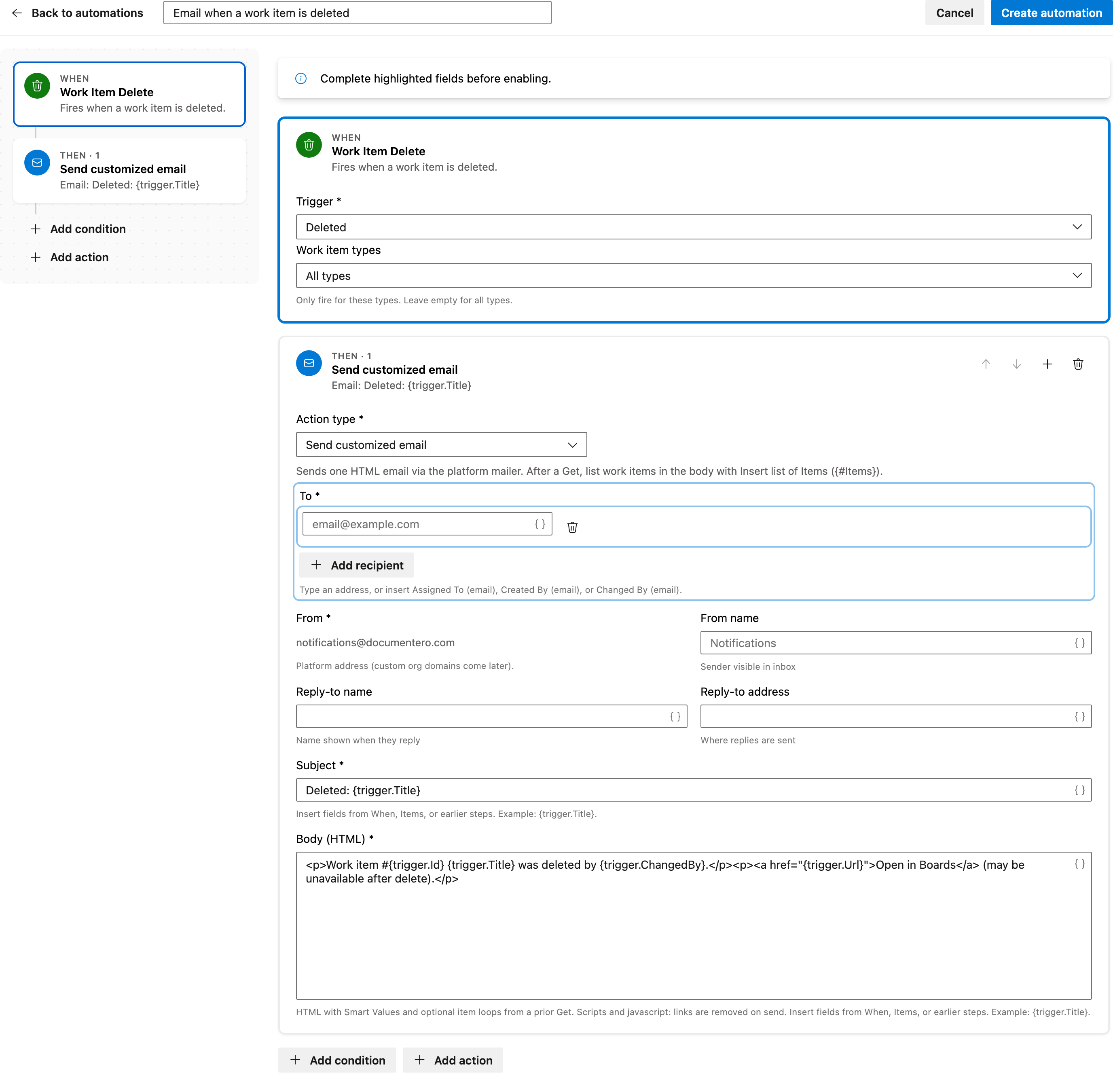This screenshot has height=1092, width=1113.
Task: Click 'Where replies are sent' hint
Action: point(748,740)
